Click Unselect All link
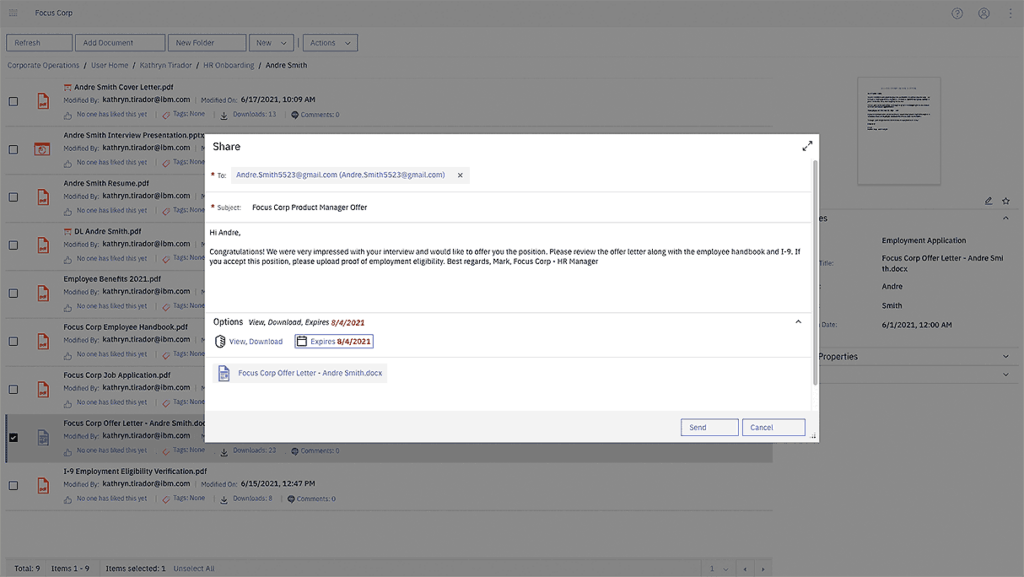Image resolution: width=1024 pixels, height=577 pixels. pos(194,569)
